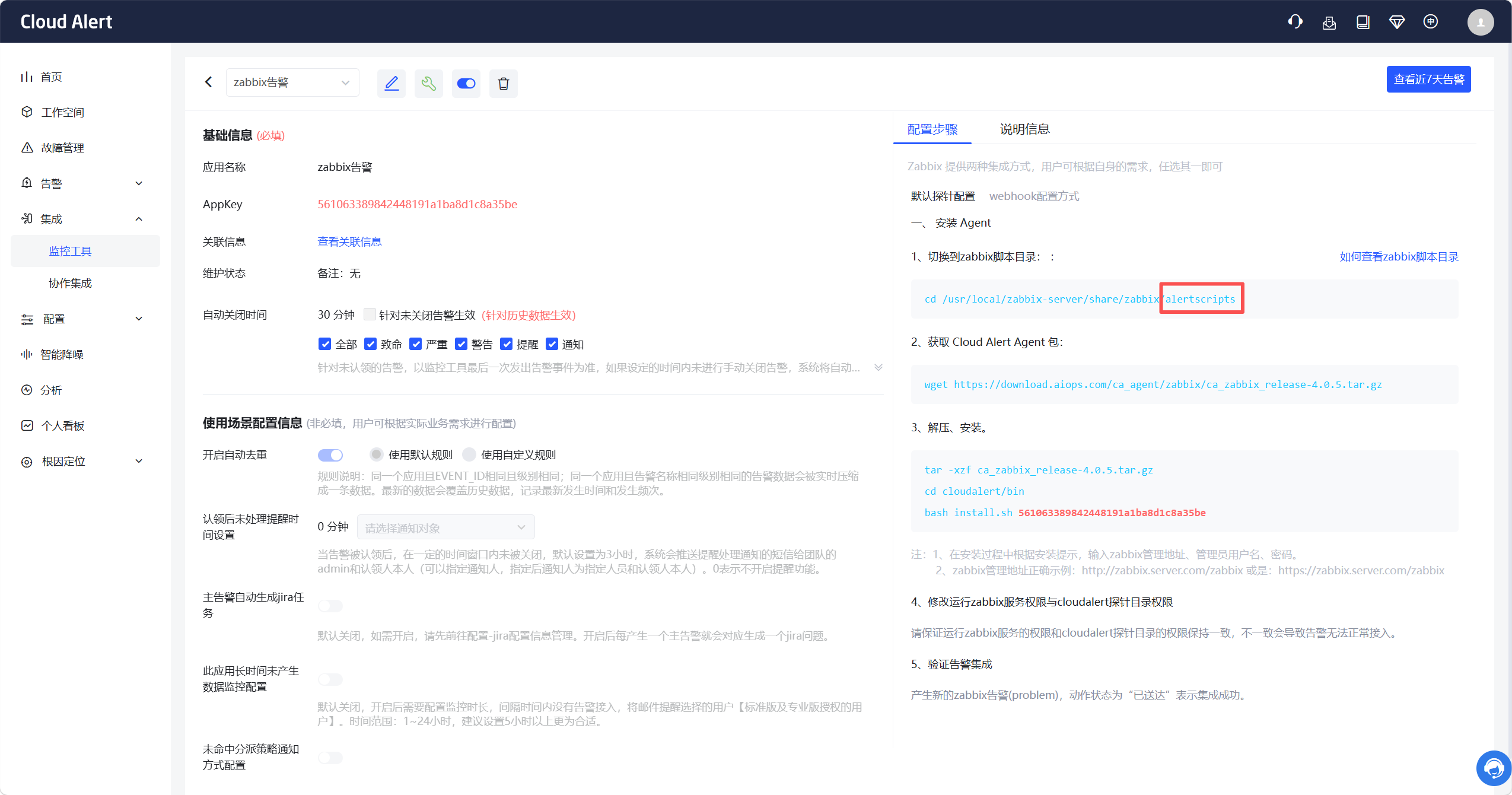Viewport: 1512px width, 795px height.
Task: Expand the truncated auto-close description text
Action: click(x=878, y=368)
